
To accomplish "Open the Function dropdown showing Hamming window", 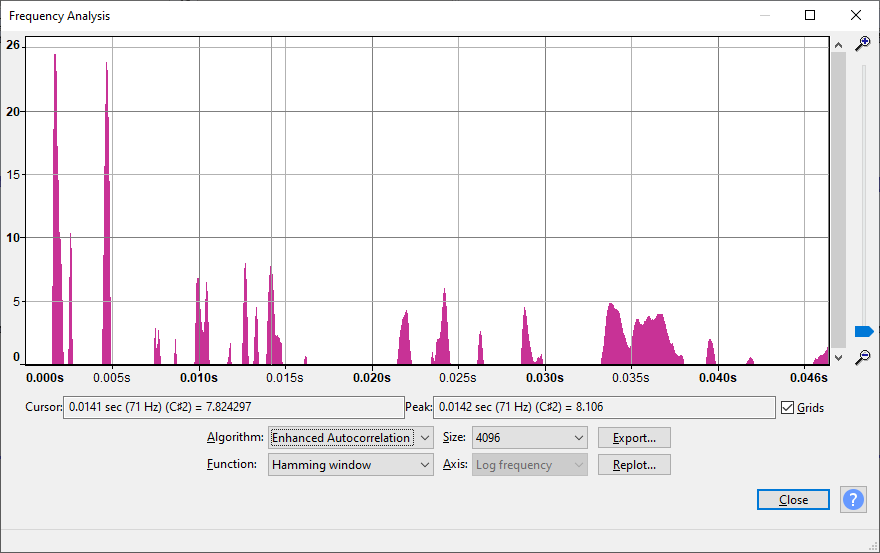I will point(350,465).
